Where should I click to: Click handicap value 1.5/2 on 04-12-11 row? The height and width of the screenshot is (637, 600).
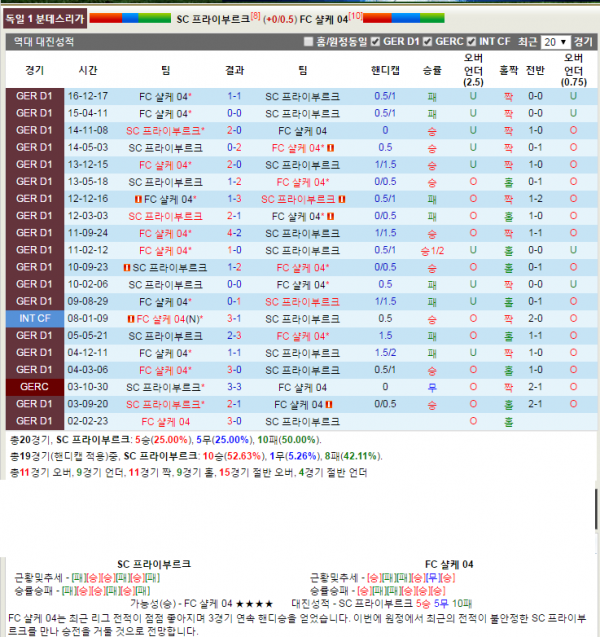(385, 353)
